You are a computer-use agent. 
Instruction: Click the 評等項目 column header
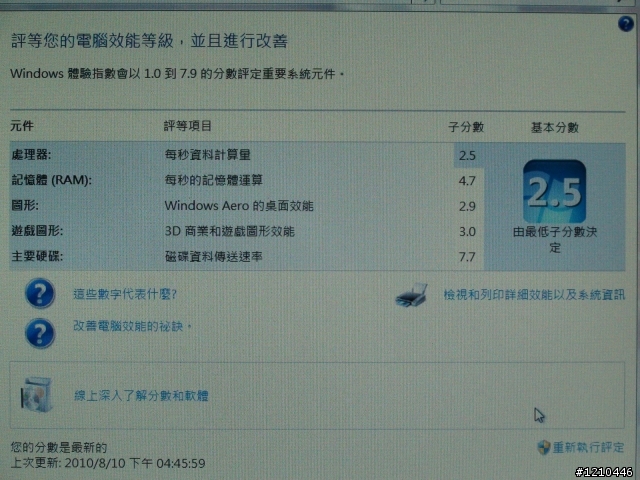187,126
